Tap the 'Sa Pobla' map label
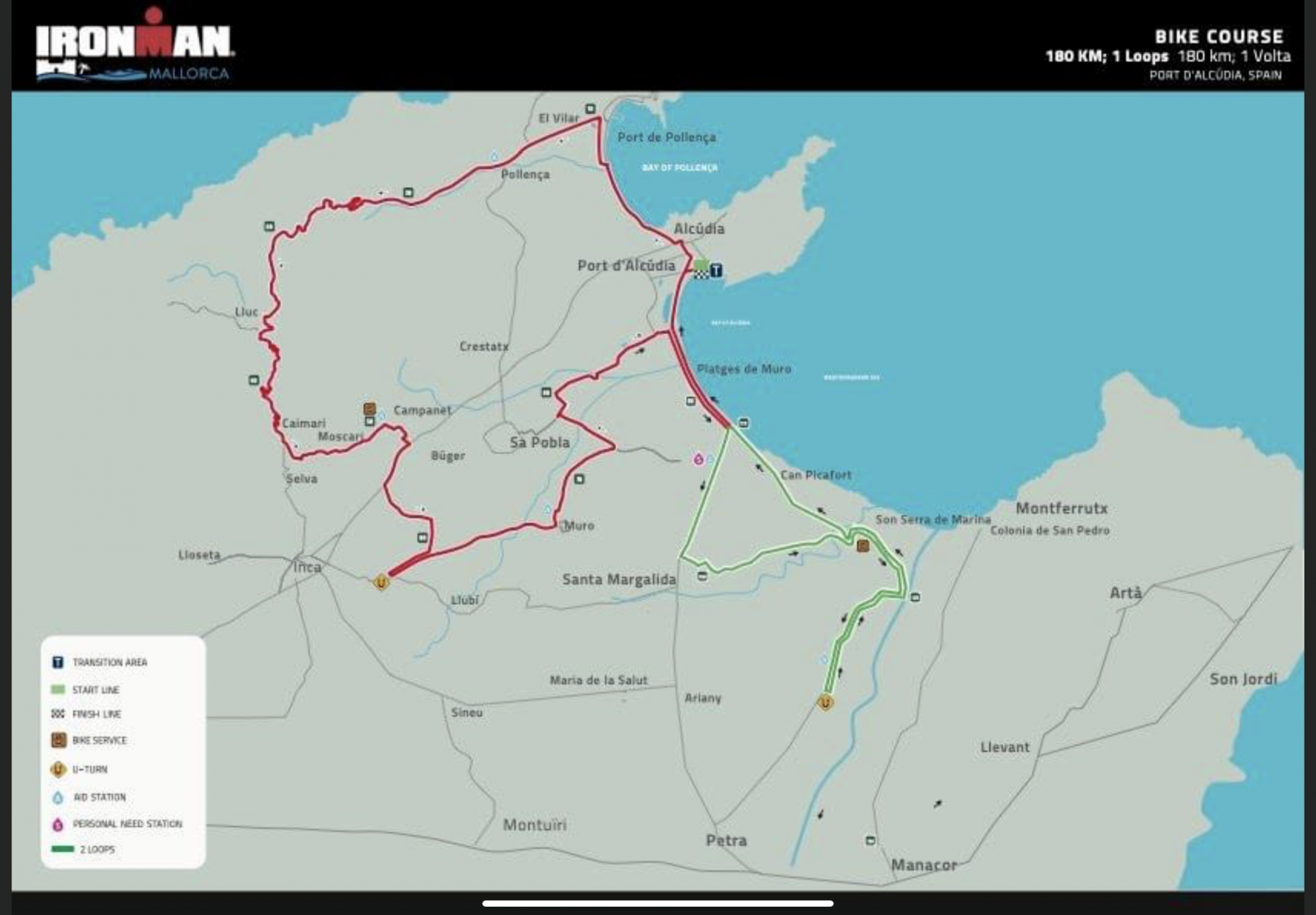Viewport: 1316px width, 915px height. [x=540, y=443]
